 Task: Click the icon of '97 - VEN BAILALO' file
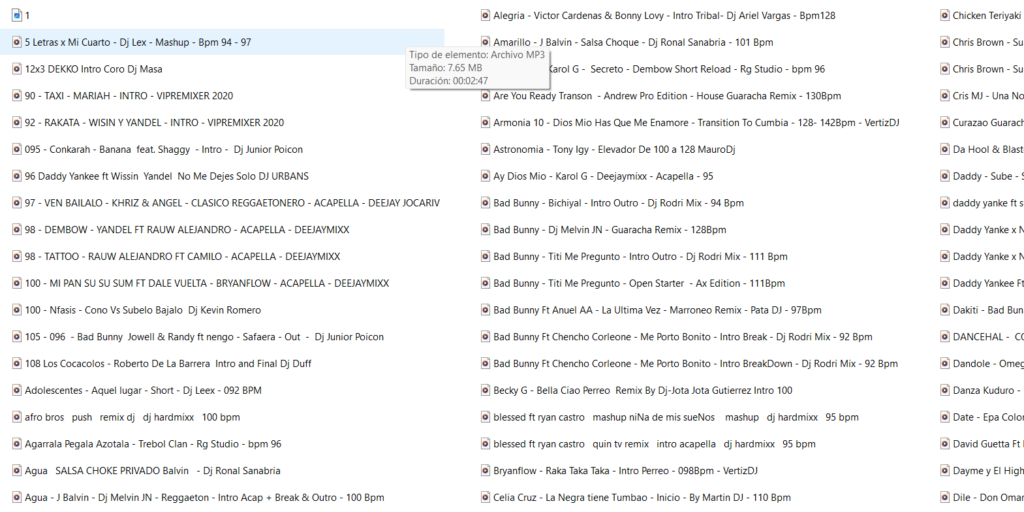click(16, 202)
